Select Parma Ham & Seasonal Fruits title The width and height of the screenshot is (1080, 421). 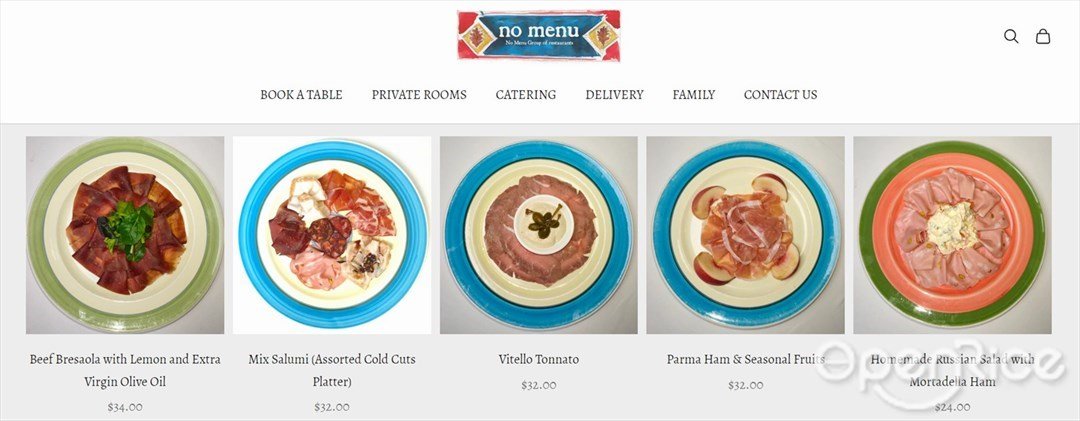pos(745,359)
